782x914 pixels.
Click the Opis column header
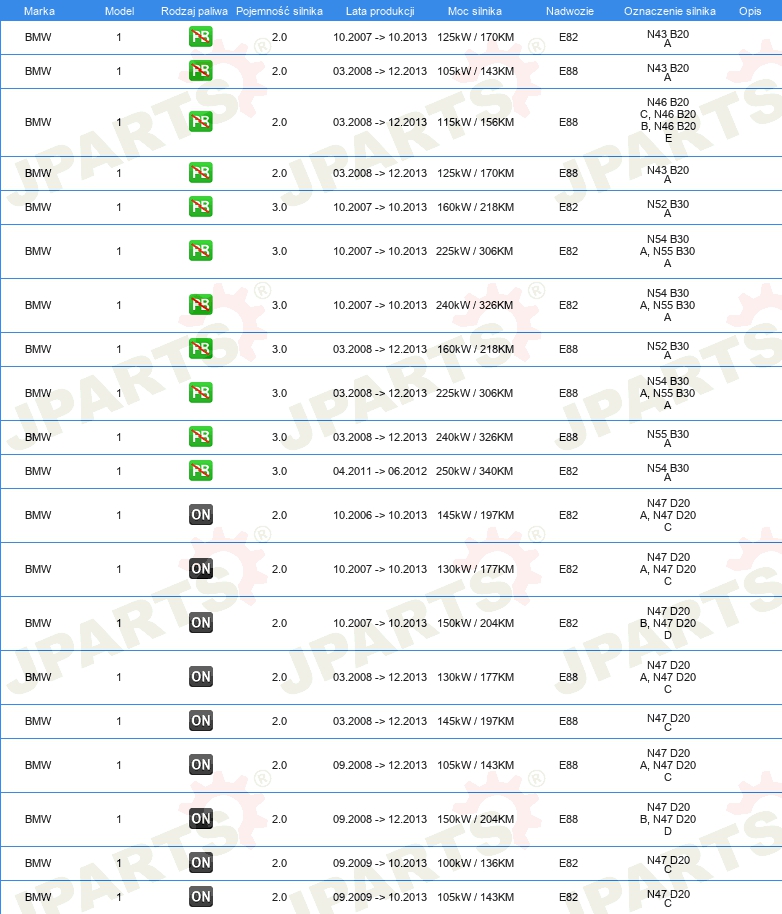[750, 11]
